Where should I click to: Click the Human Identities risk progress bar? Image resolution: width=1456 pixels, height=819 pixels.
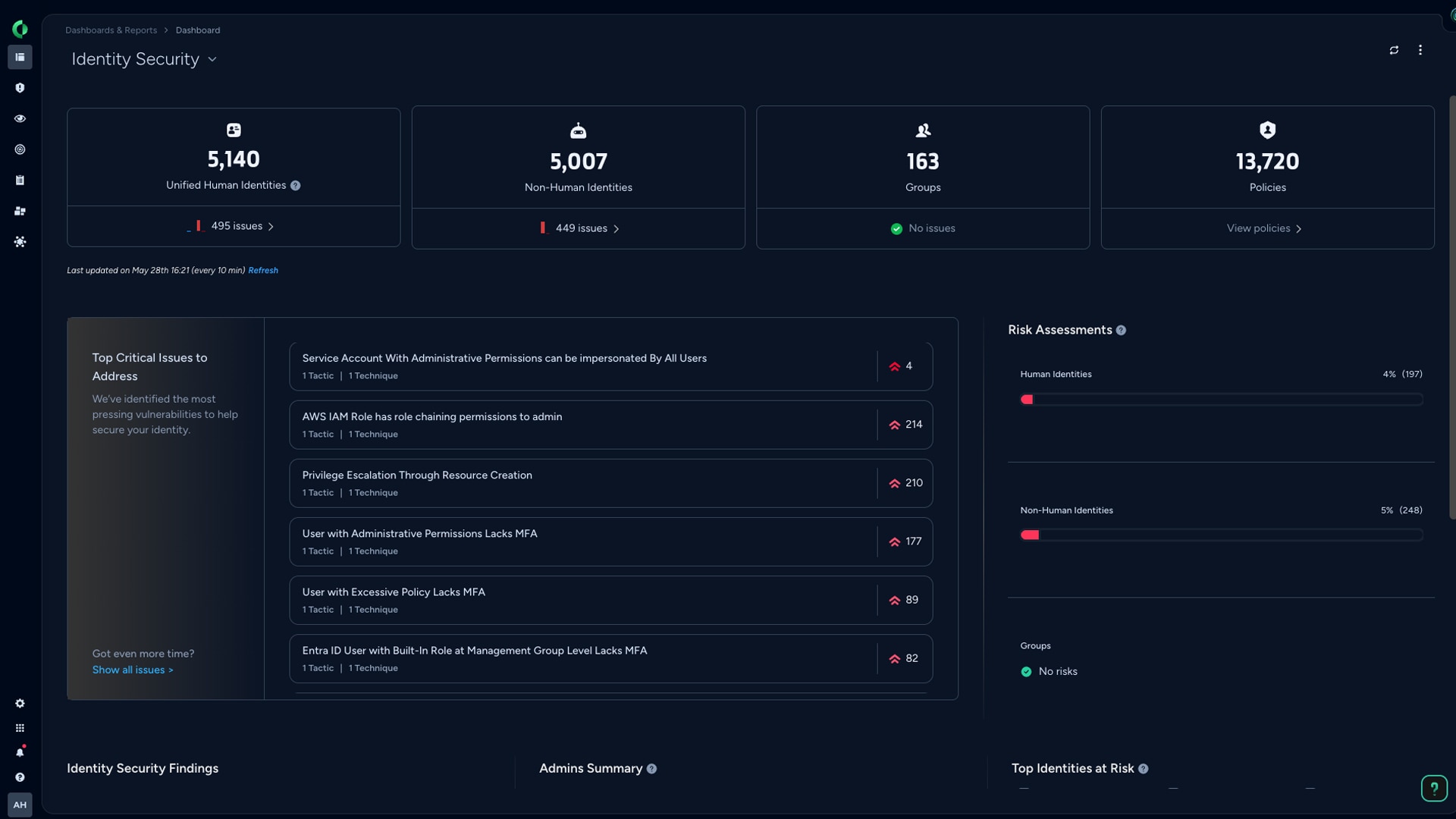(1221, 400)
